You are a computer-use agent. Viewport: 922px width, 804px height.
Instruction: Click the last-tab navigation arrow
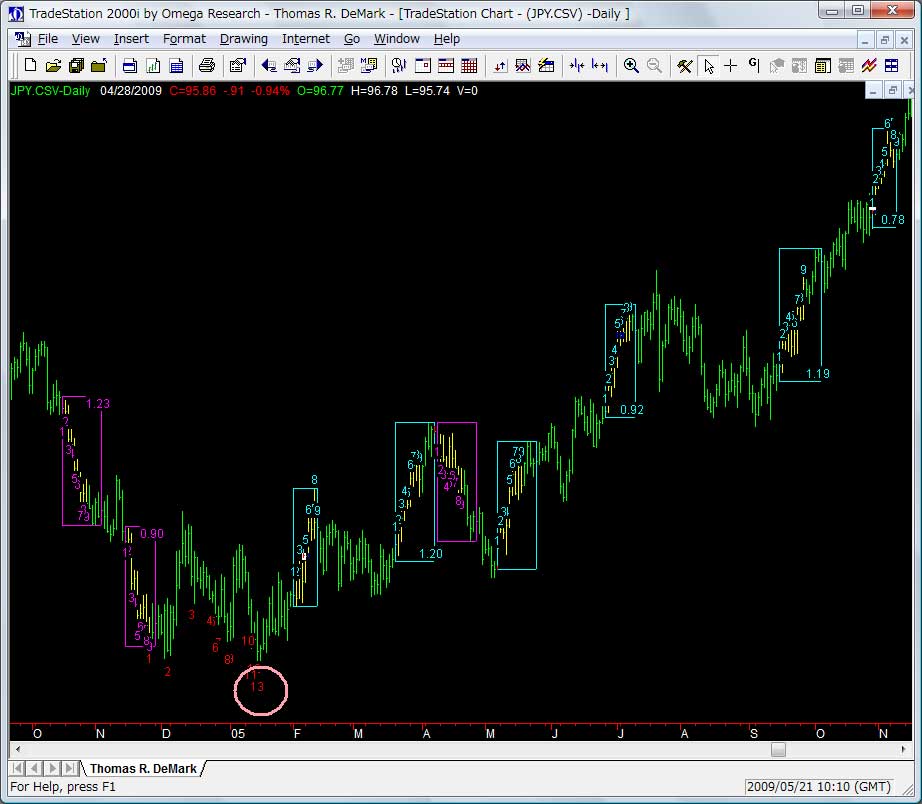click(x=70, y=769)
